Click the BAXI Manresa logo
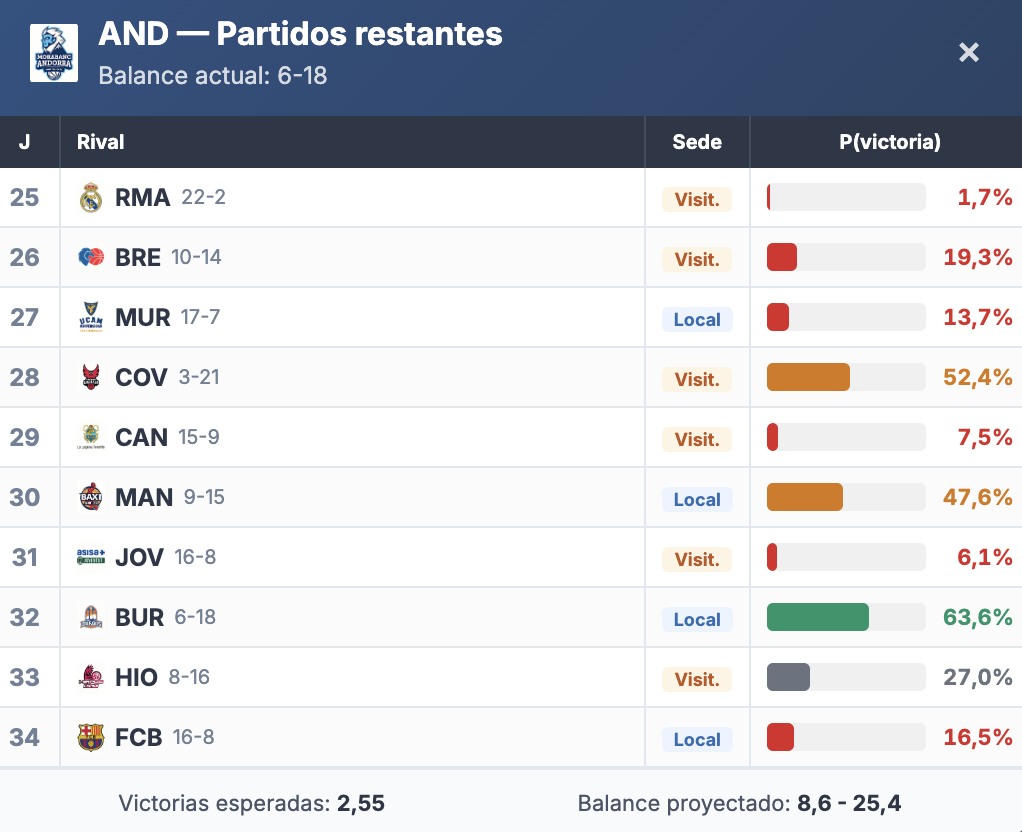Viewport: 1022px width, 832px height. pyautogui.click(x=91, y=497)
